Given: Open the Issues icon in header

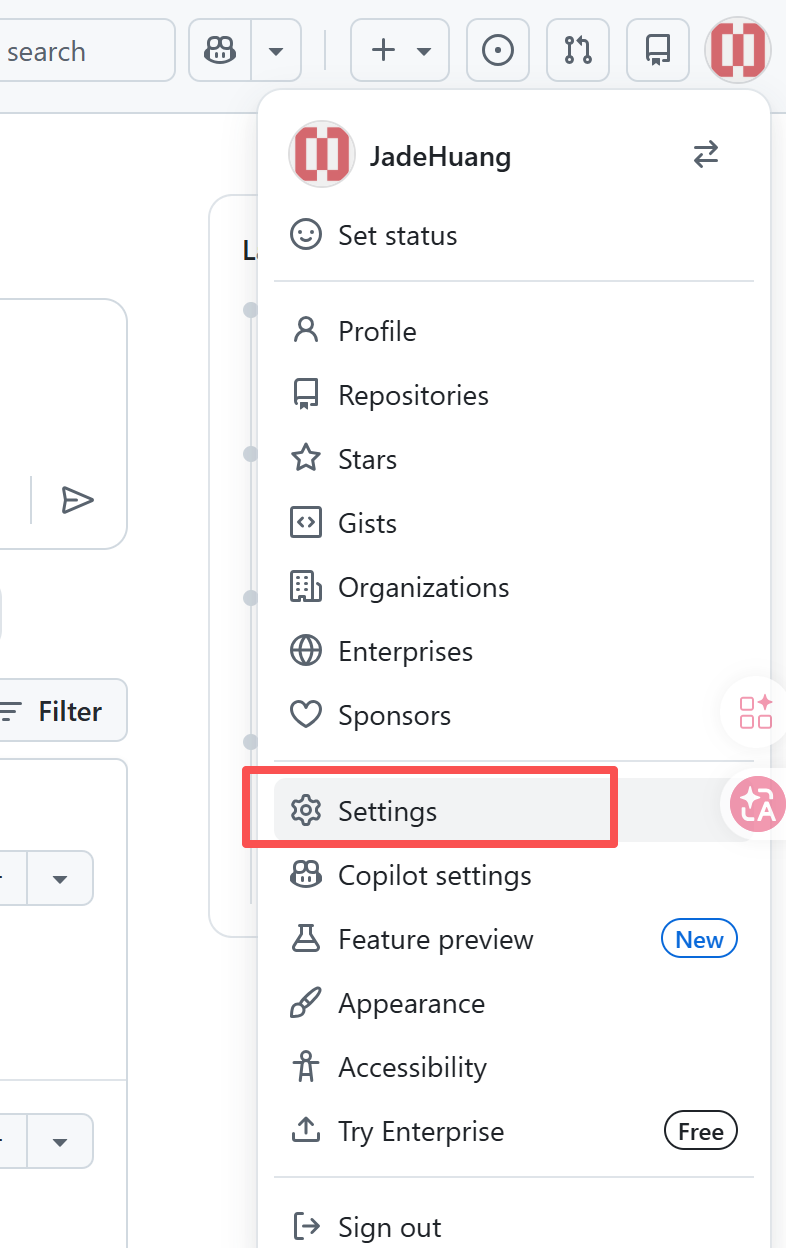Looking at the screenshot, I should [x=498, y=50].
